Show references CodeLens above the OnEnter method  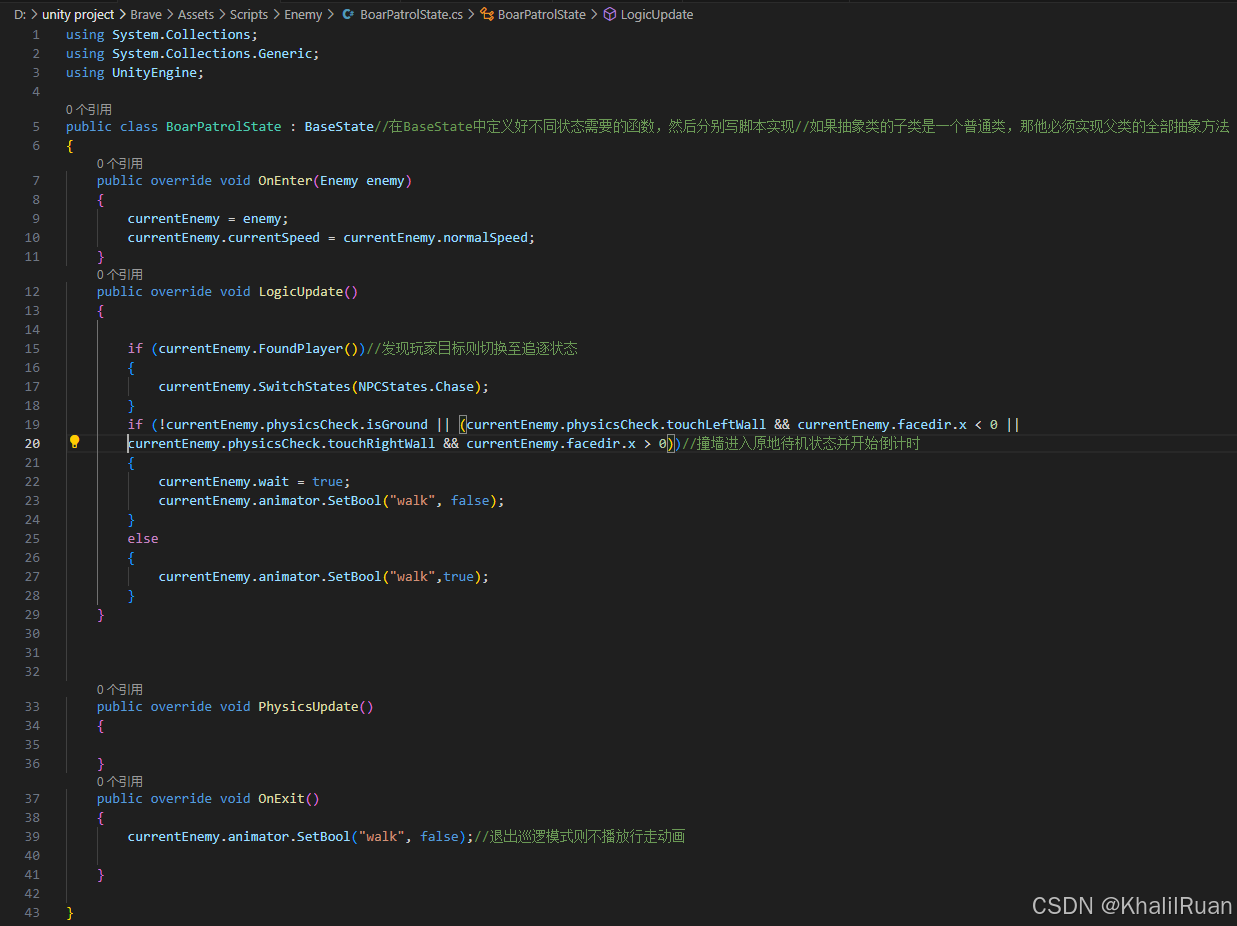pos(120,163)
